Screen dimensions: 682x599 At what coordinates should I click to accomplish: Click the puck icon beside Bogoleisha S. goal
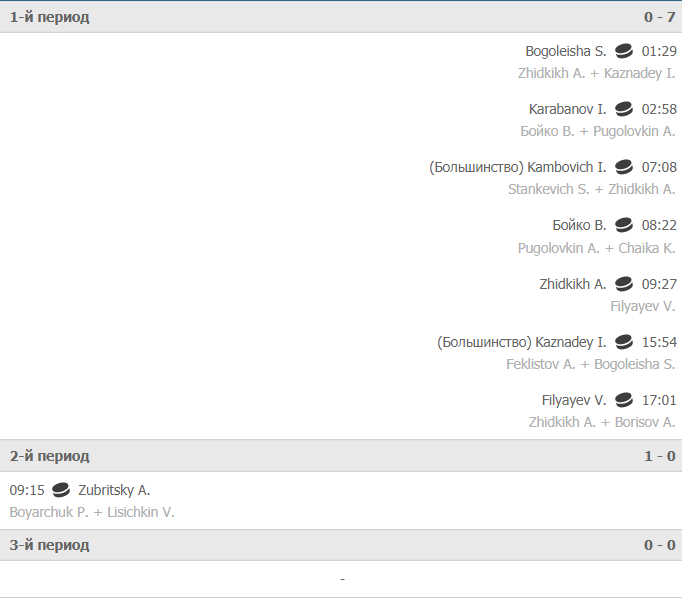624,51
